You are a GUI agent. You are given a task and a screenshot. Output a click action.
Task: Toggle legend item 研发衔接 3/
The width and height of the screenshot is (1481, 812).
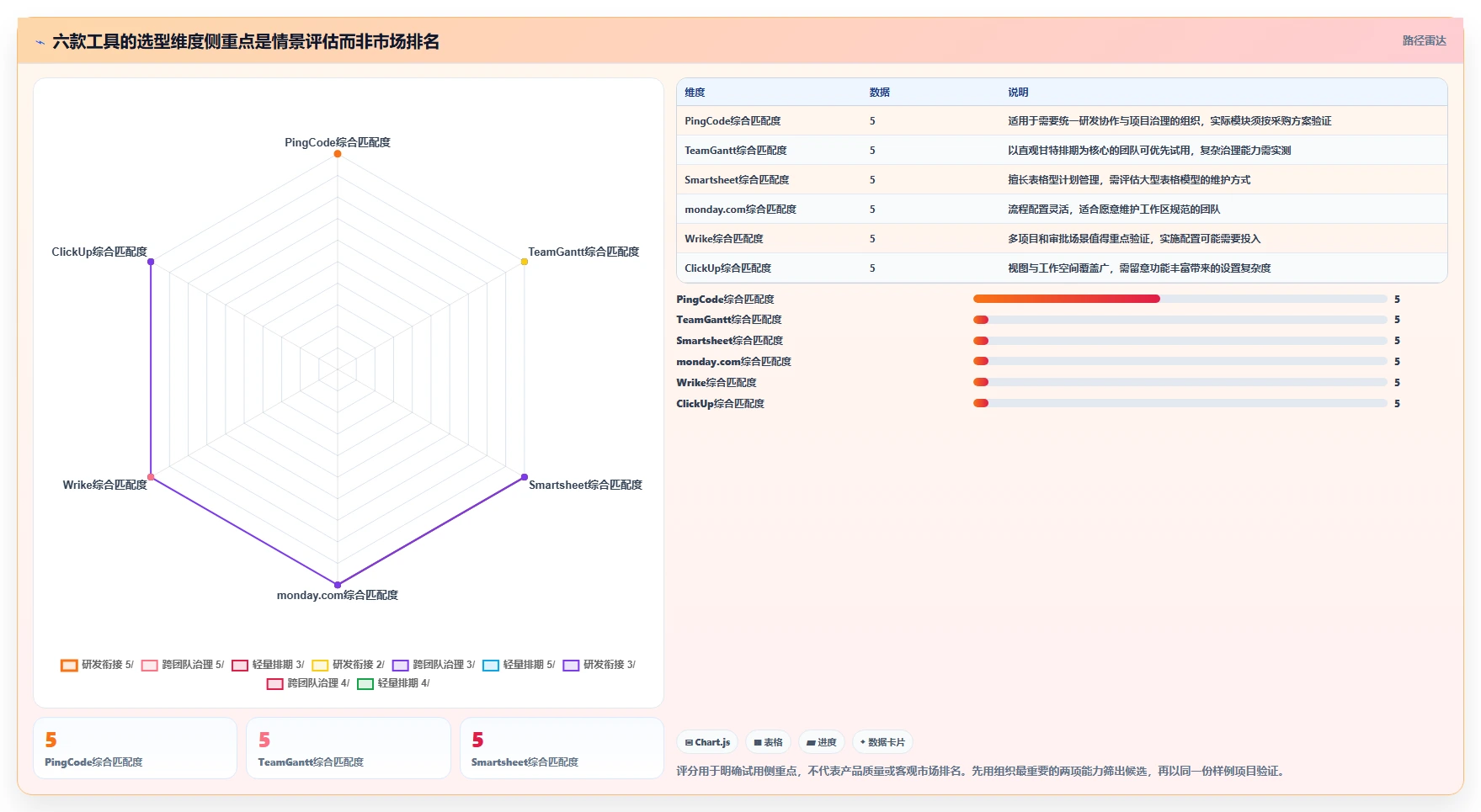pos(599,665)
